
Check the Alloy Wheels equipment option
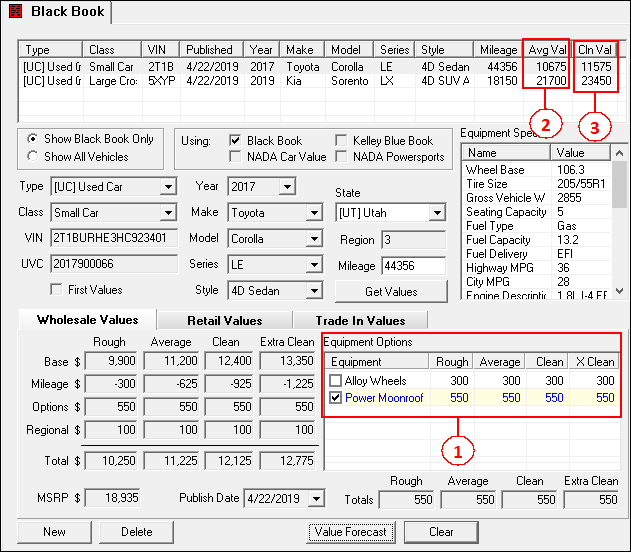(335, 381)
